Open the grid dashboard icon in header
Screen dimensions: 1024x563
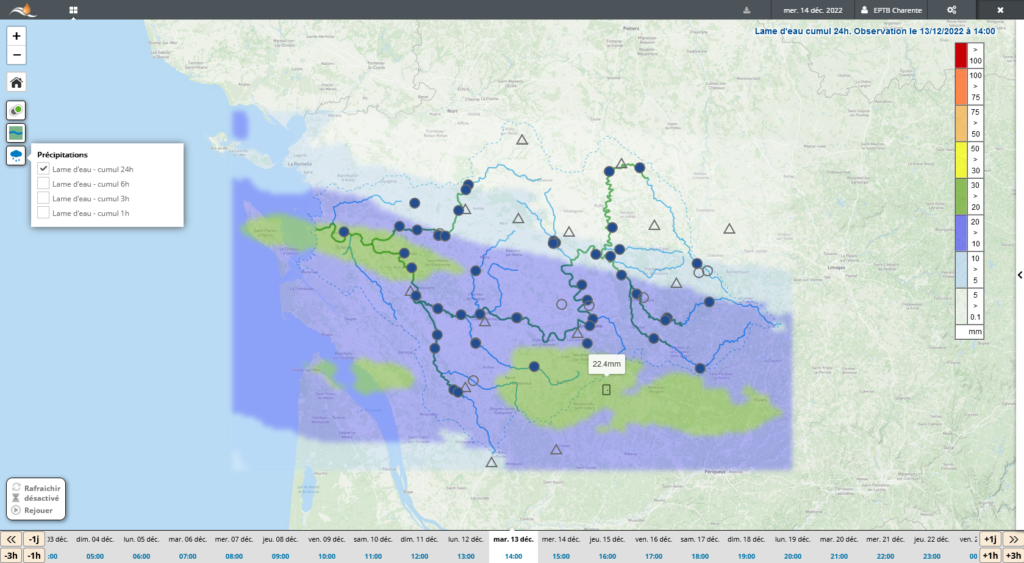[x=74, y=10]
